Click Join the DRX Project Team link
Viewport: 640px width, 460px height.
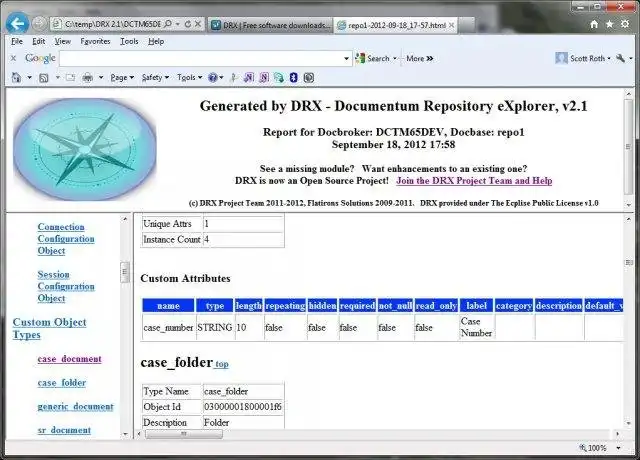pyautogui.click(x=474, y=181)
